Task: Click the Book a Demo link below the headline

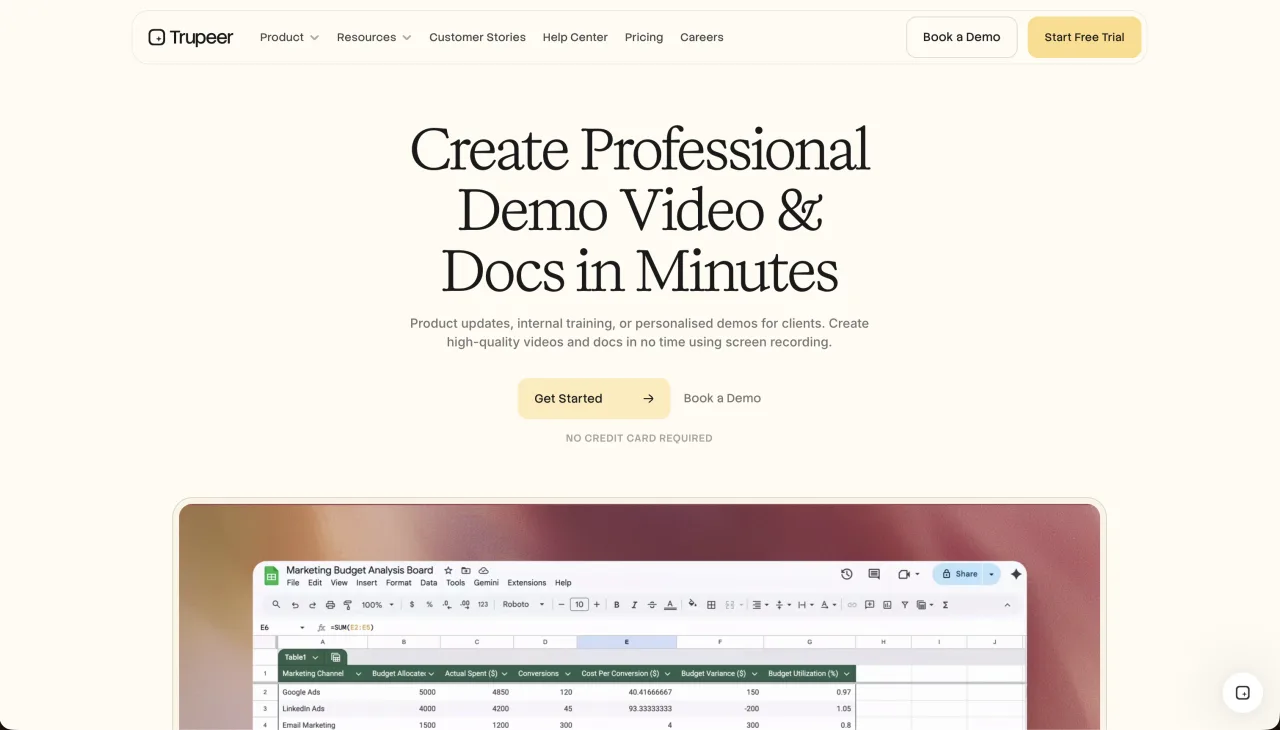Action: [722, 398]
